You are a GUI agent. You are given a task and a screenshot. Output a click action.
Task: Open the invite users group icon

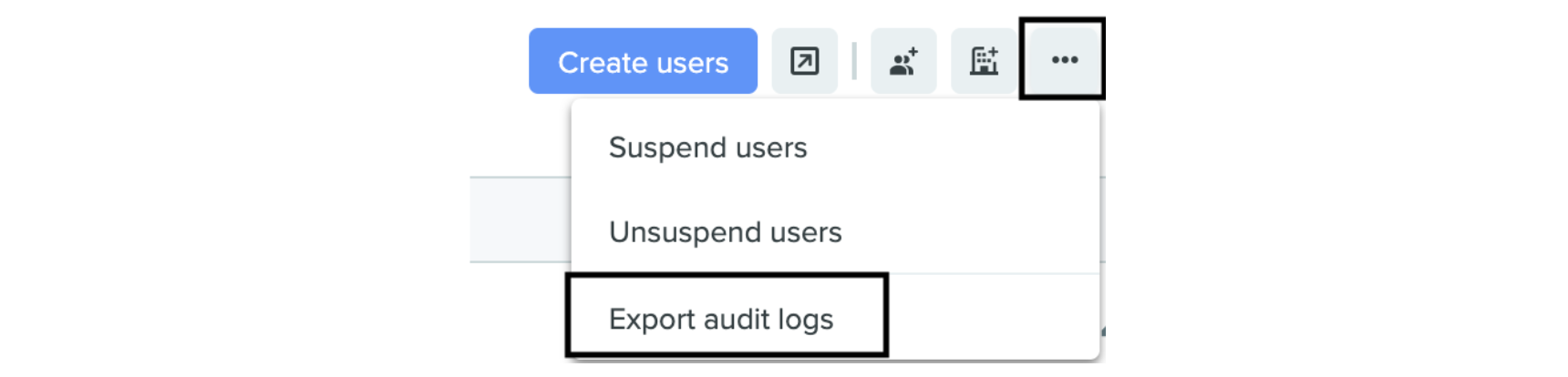click(903, 61)
